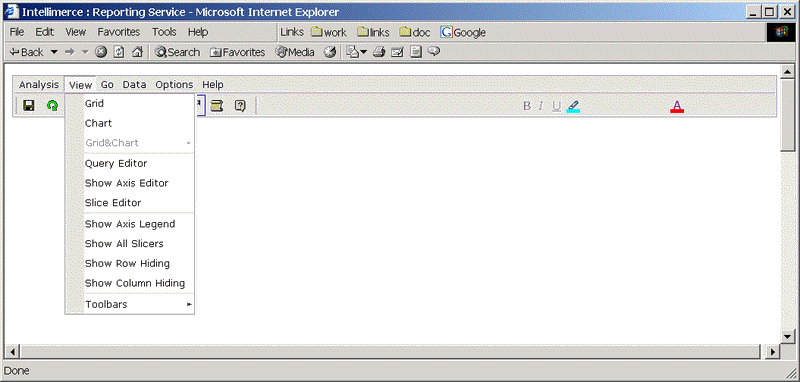The width and height of the screenshot is (800, 382).
Task: Click the Favorites toolbar button
Action: (238, 52)
